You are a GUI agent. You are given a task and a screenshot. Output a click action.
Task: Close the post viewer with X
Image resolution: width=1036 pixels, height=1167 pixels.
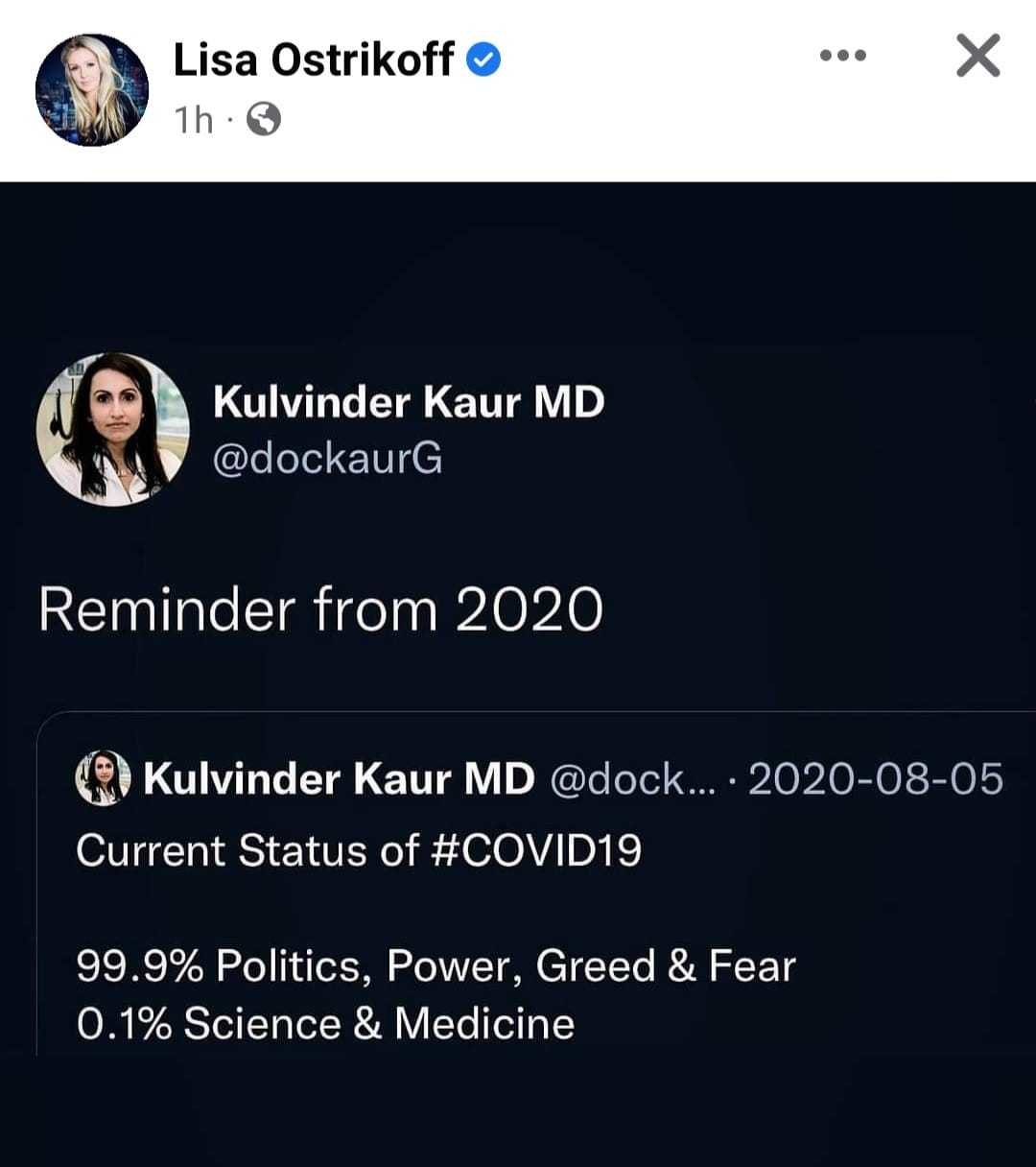[x=978, y=56]
